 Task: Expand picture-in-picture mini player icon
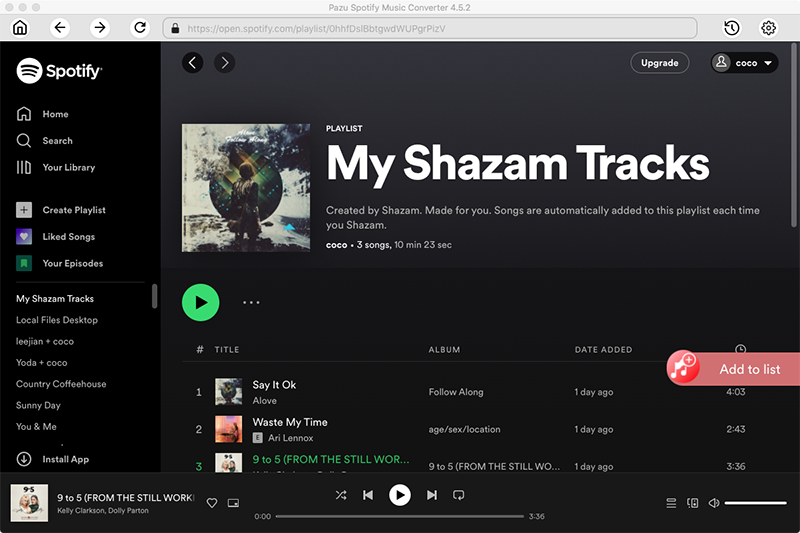pos(234,503)
